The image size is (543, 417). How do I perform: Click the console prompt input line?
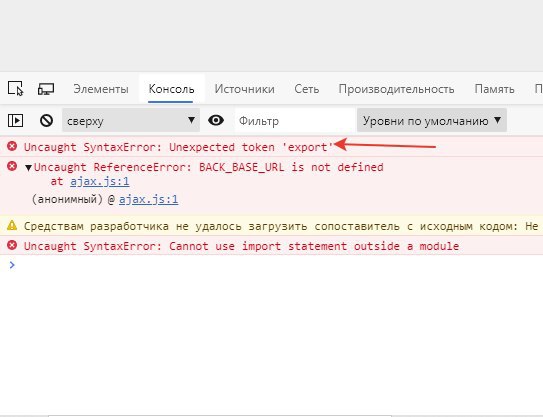pos(277,265)
